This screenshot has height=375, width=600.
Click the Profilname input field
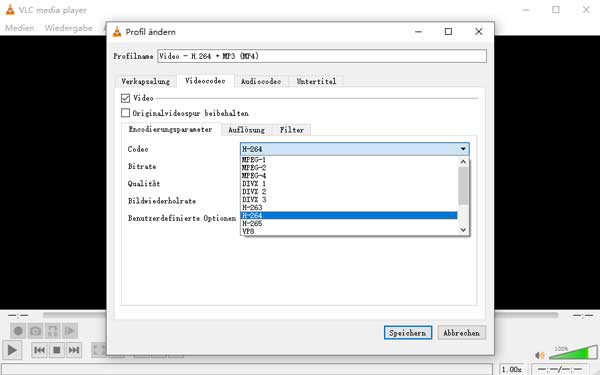click(322, 56)
